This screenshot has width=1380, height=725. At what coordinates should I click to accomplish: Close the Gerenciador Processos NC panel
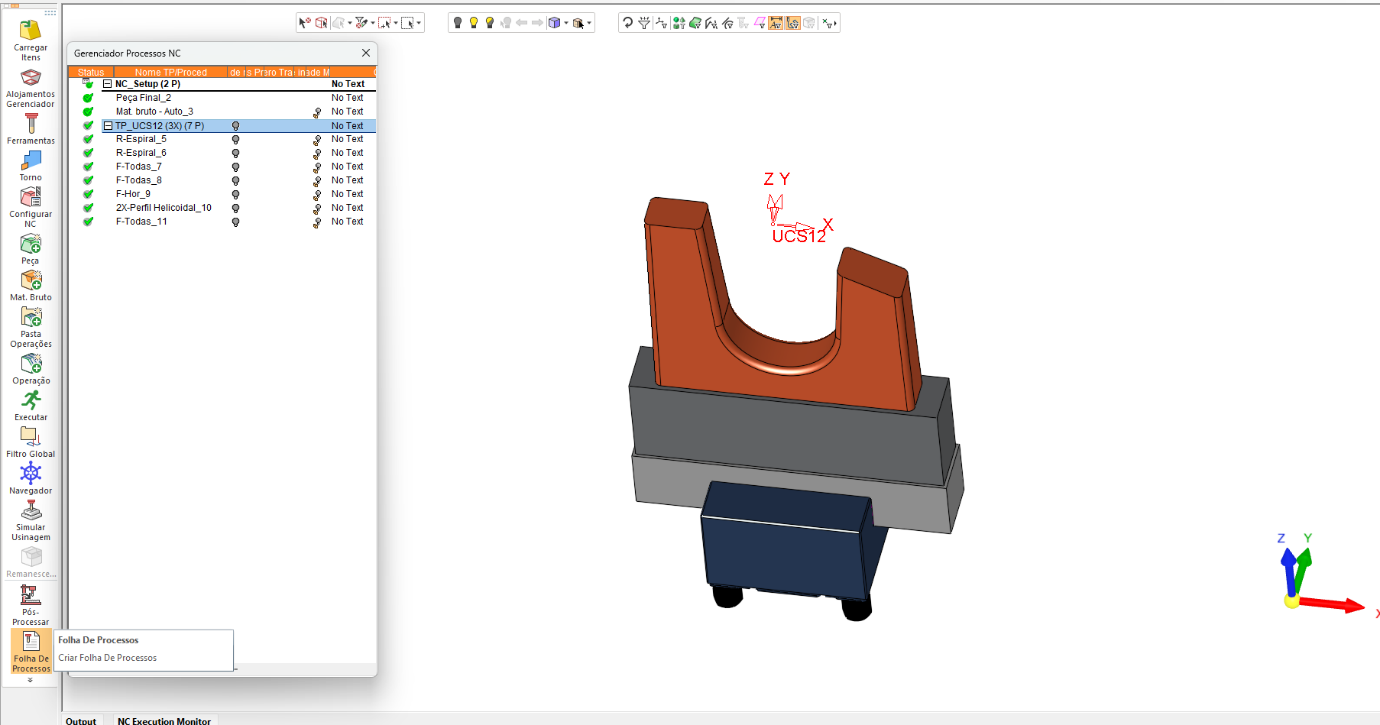point(366,53)
